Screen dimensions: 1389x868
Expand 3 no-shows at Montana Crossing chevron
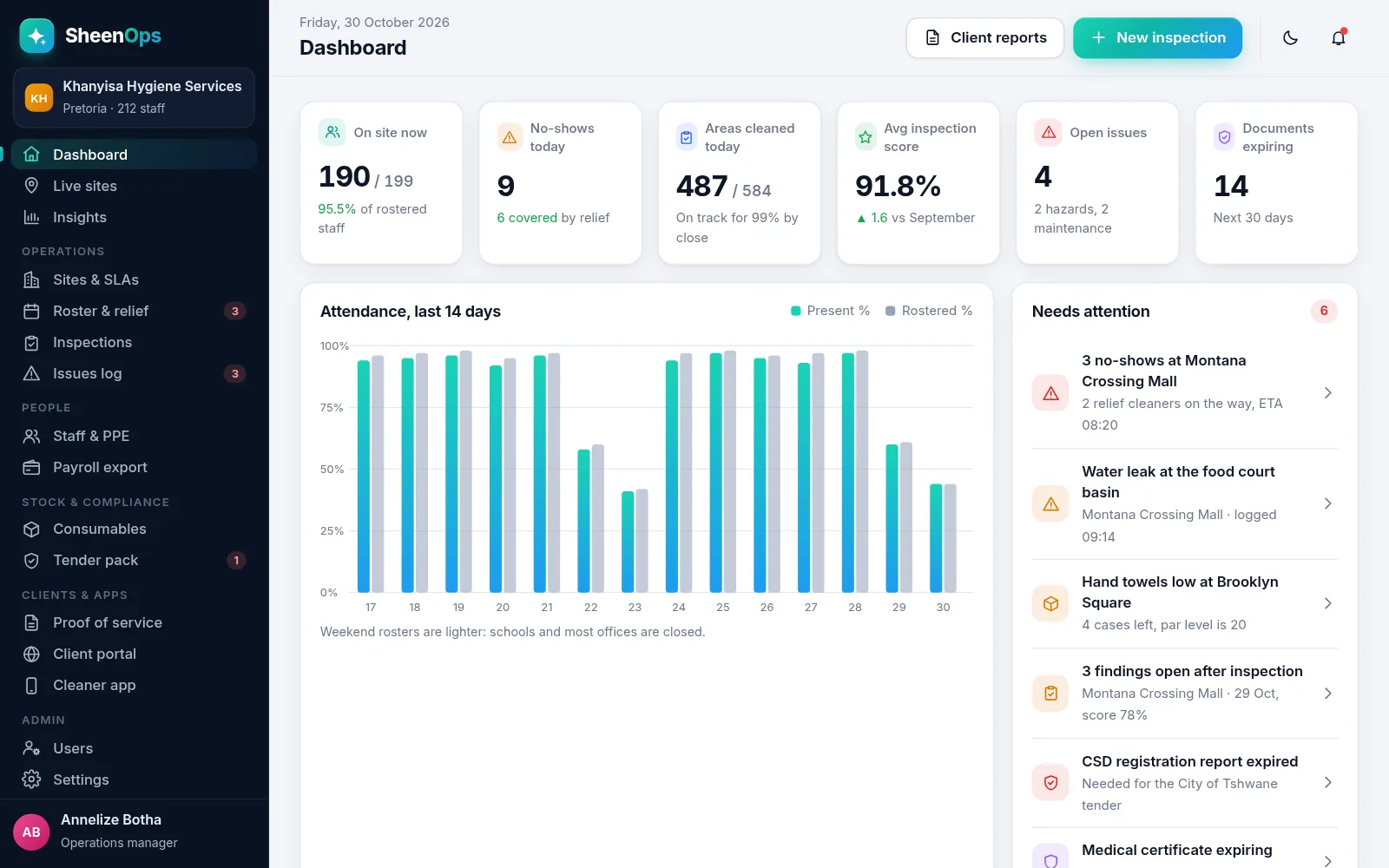click(x=1327, y=393)
